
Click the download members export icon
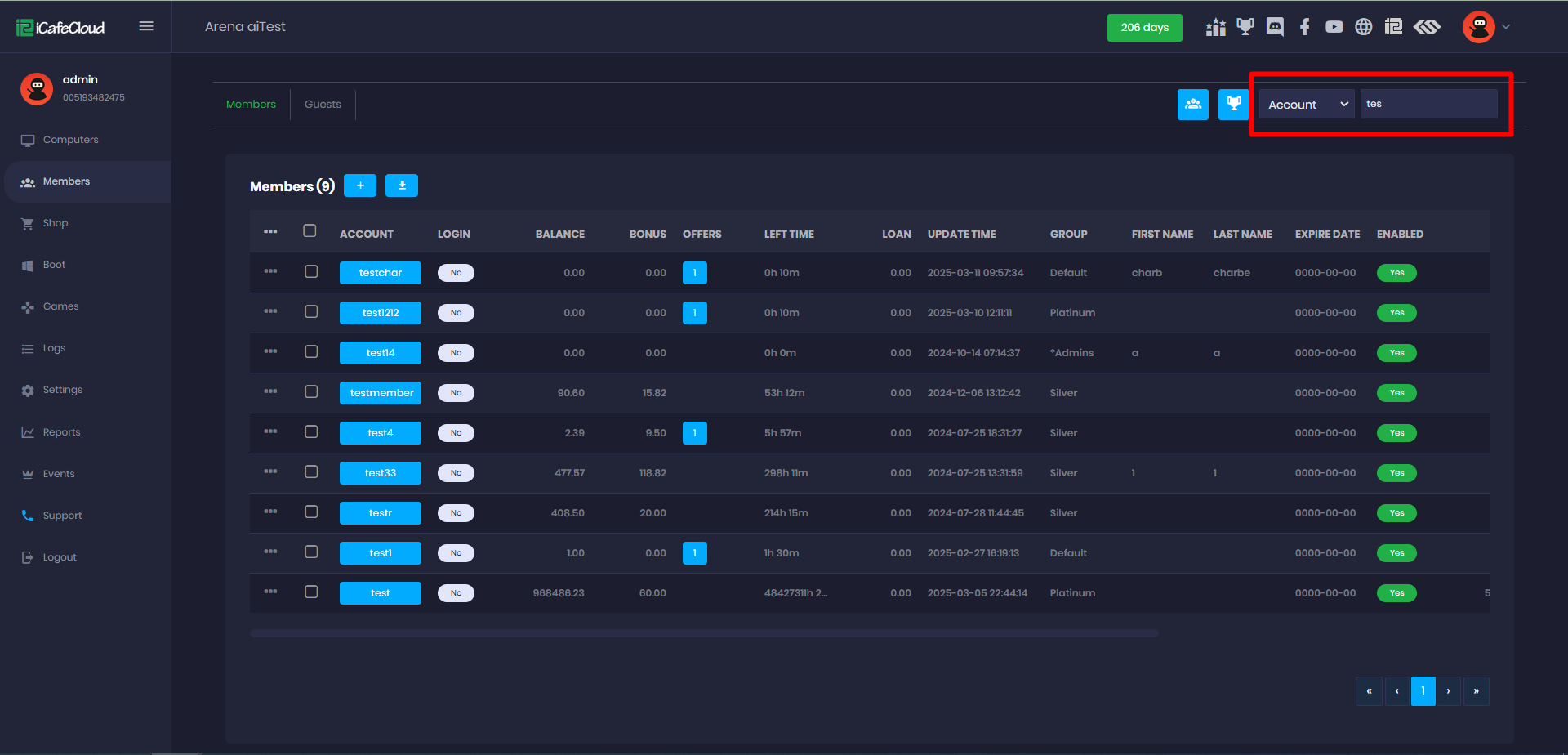pos(402,185)
